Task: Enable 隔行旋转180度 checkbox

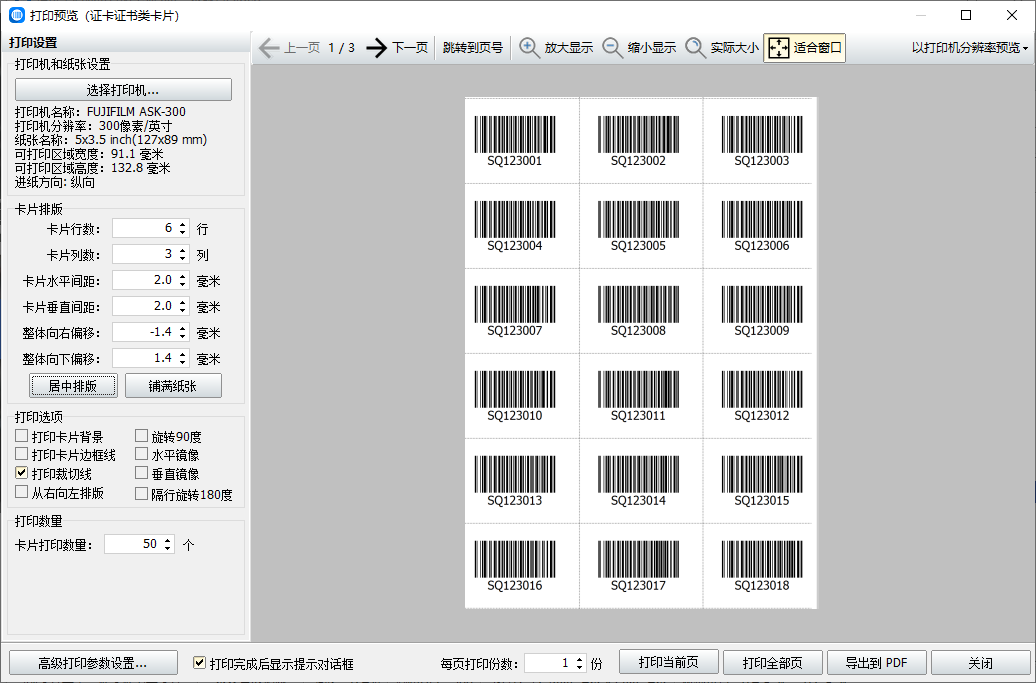Action: click(141, 493)
